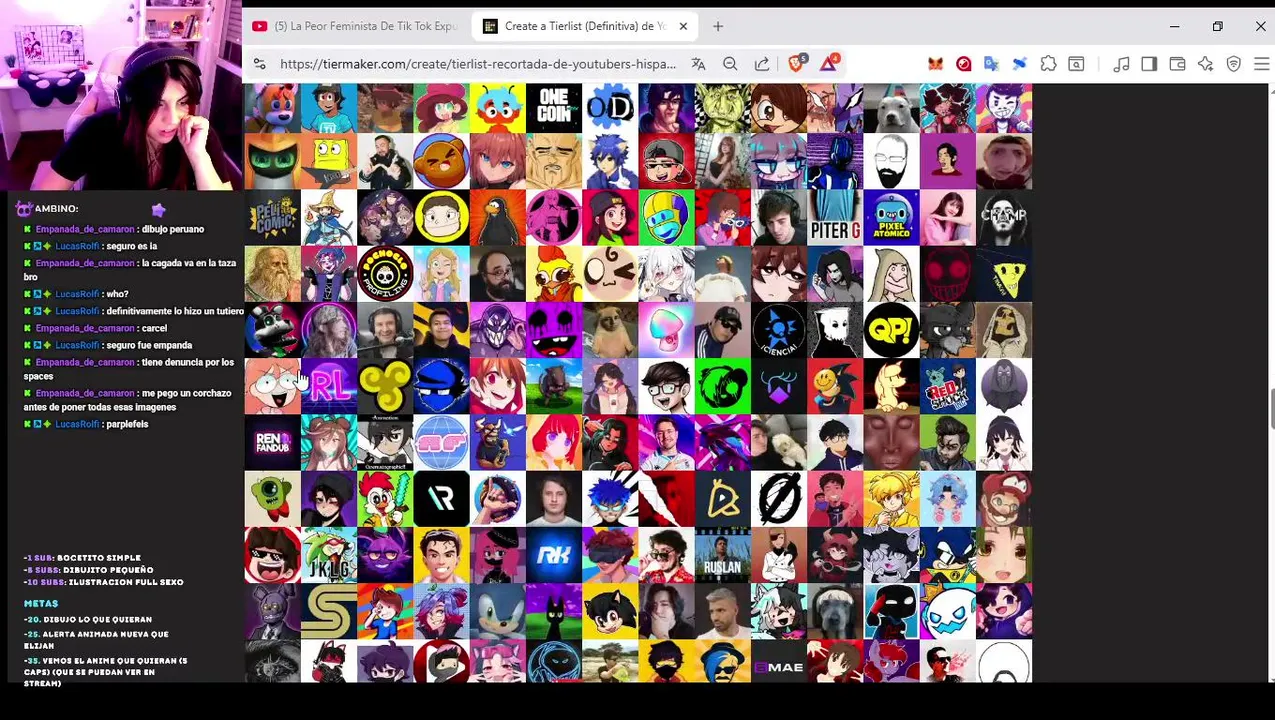The image size is (1275, 720).
Task: Select the white R on black thumbnail
Action: [441, 498]
